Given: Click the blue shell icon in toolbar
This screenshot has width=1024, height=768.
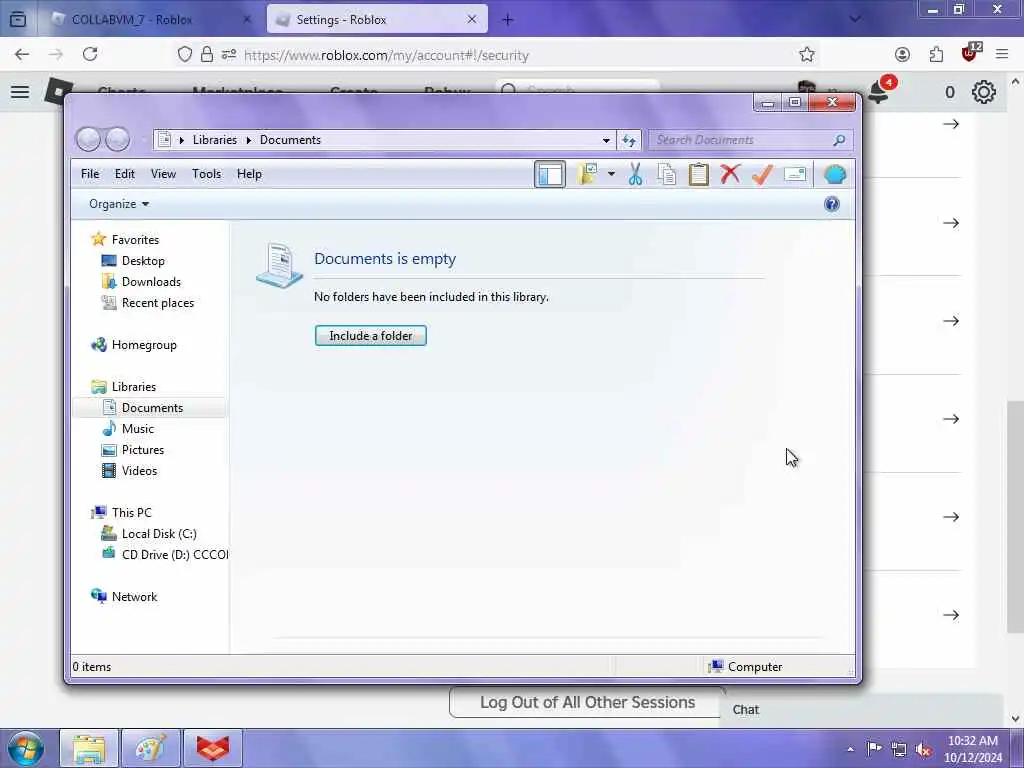Looking at the screenshot, I should click(x=835, y=174).
